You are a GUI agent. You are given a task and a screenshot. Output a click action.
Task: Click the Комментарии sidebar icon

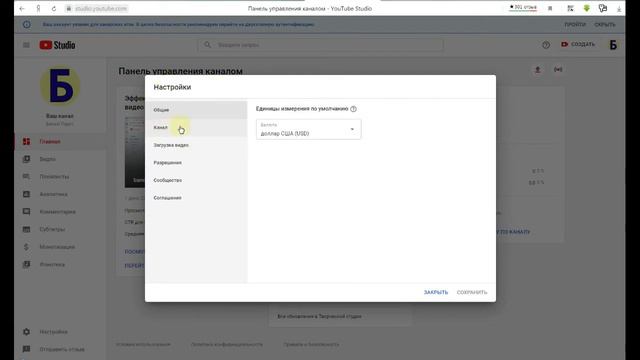27,212
